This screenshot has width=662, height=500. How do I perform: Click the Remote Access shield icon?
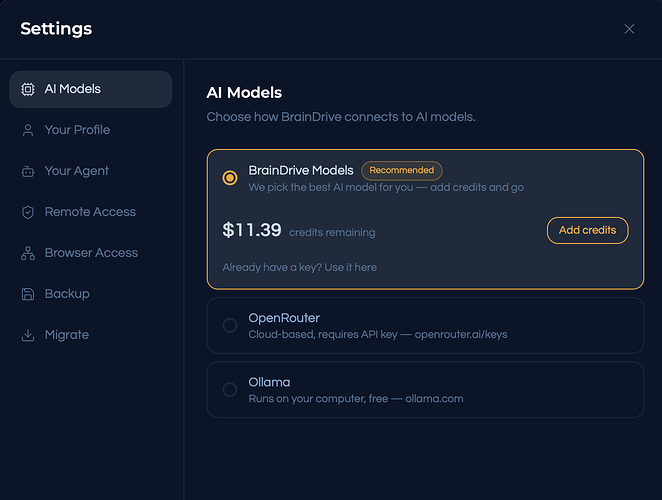click(28, 212)
